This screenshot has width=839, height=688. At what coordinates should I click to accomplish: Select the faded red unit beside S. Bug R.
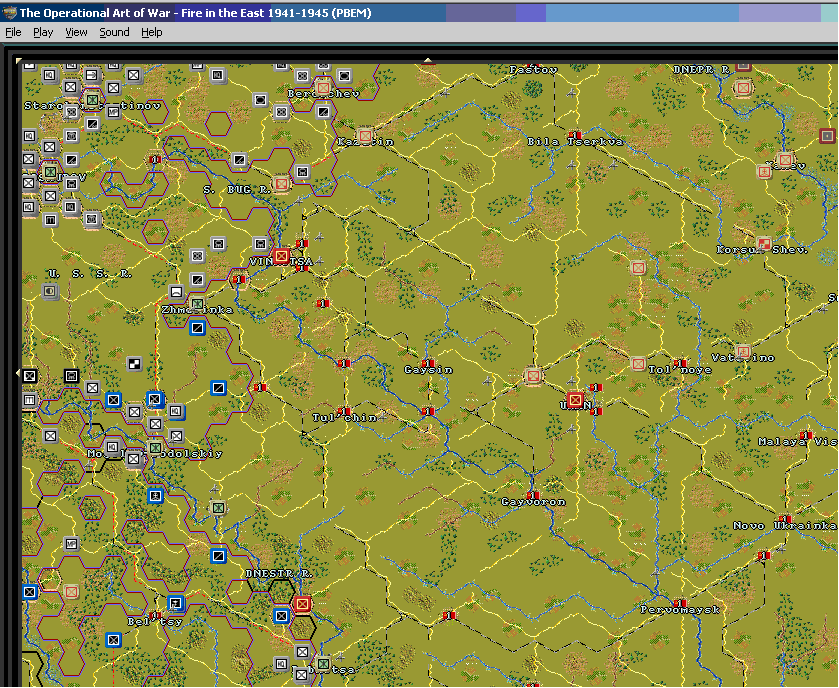tap(281, 184)
